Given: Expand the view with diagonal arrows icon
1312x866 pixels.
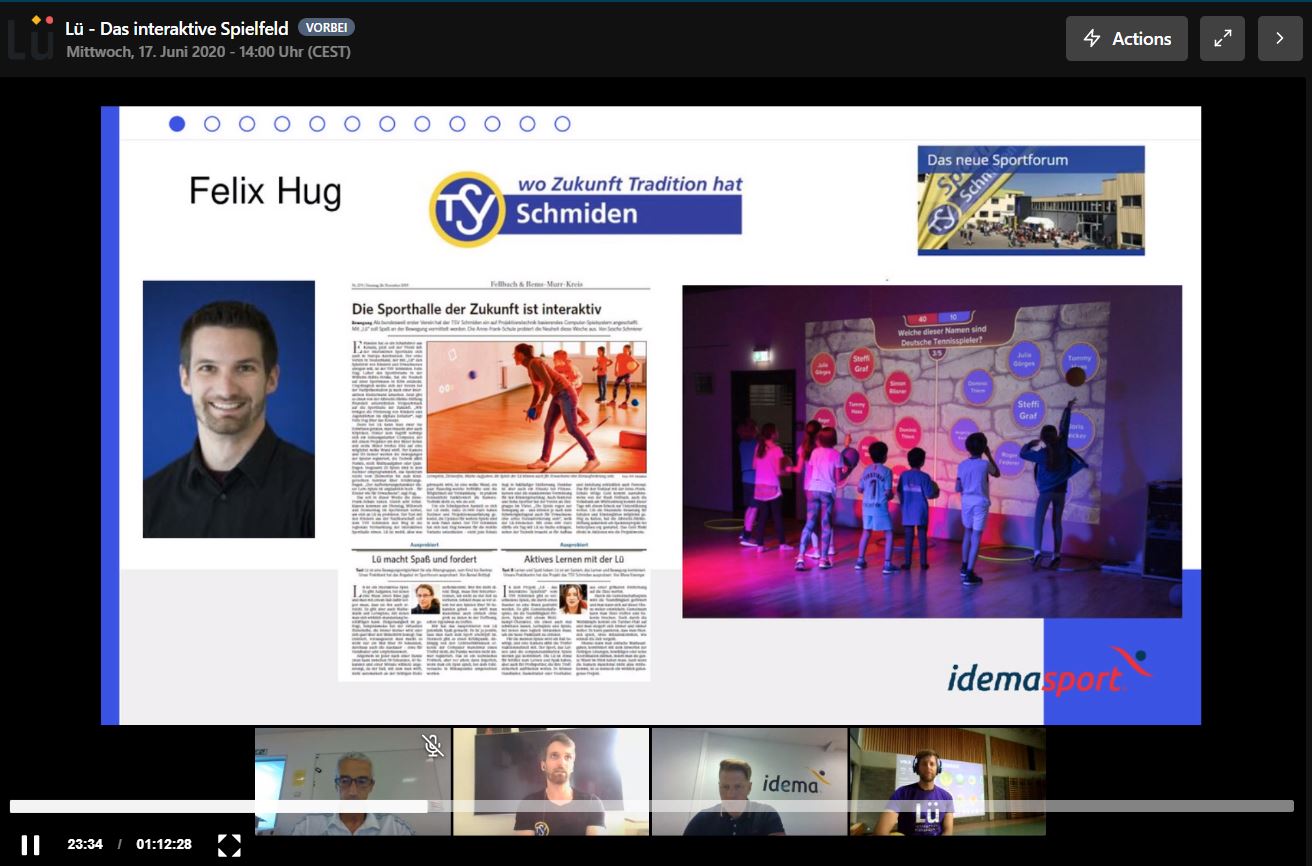Looking at the screenshot, I should 1222,39.
